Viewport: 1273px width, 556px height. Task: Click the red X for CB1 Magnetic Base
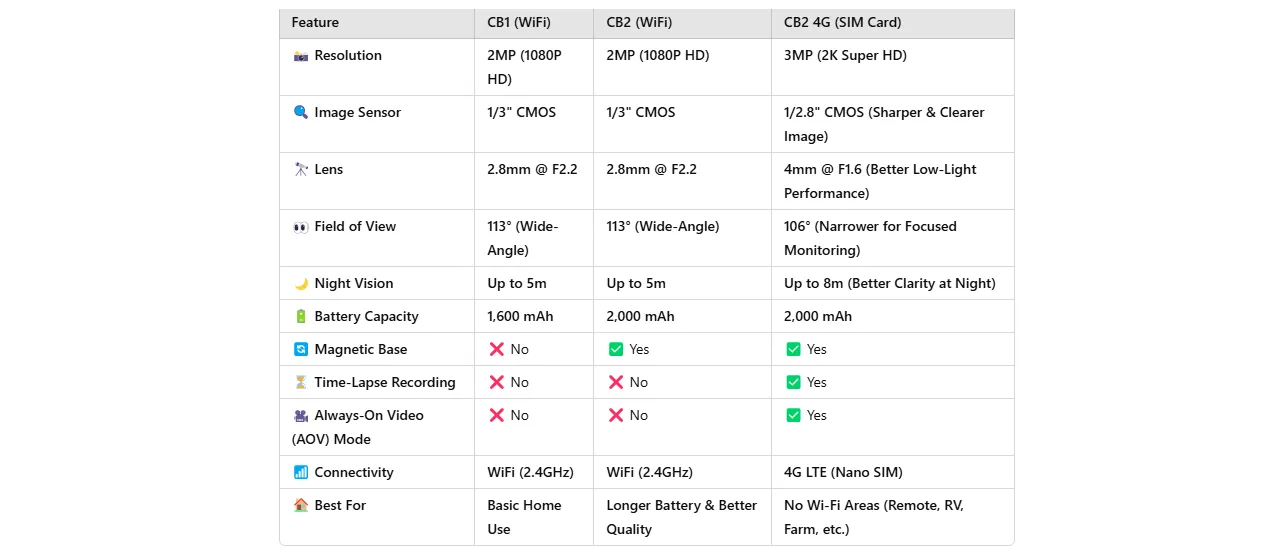click(x=496, y=350)
